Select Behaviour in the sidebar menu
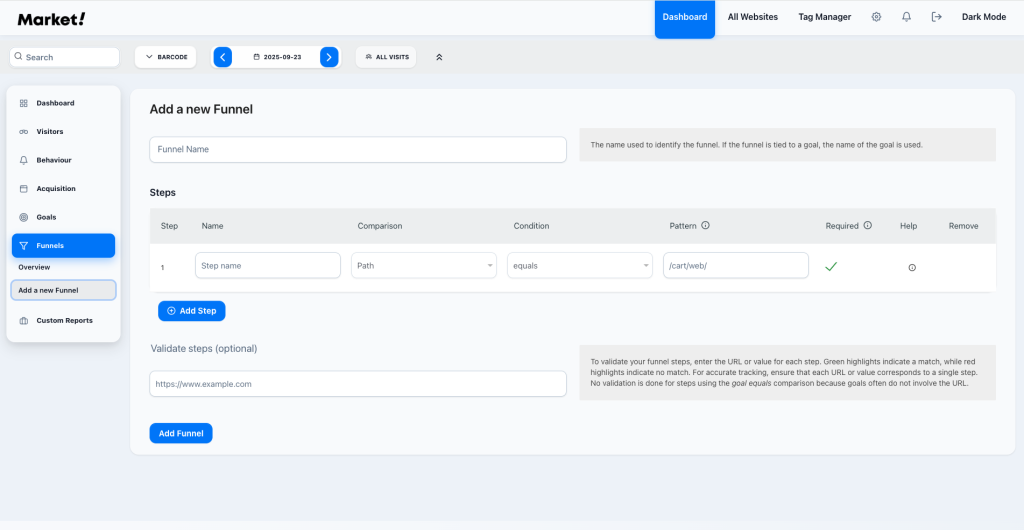Viewport: 1024px width, 530px height. 54,160
